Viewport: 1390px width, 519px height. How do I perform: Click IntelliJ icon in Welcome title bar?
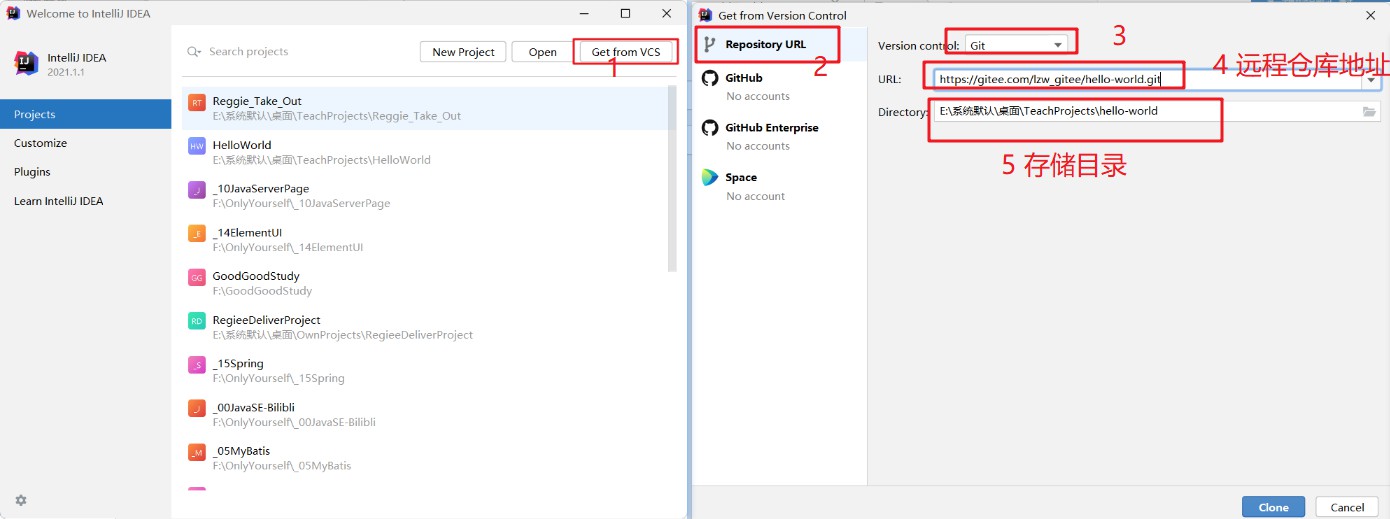click(13, 14)
